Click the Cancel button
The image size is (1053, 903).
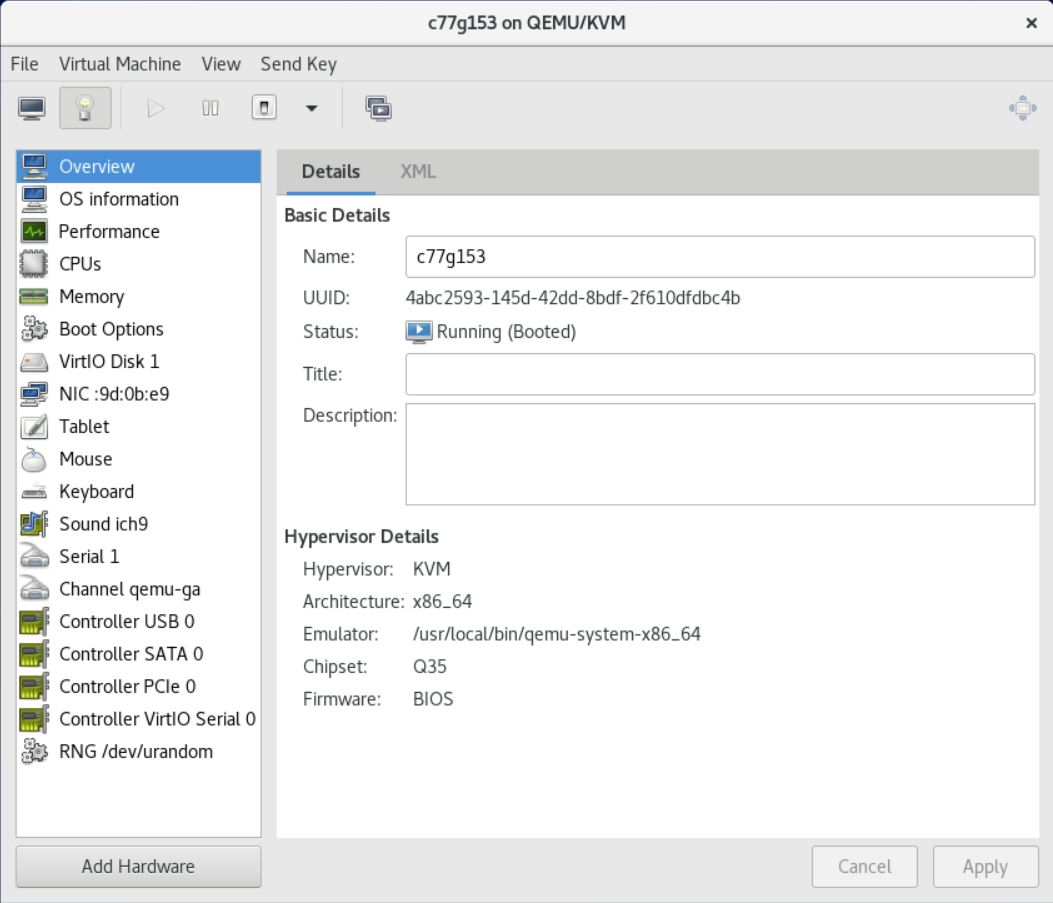pyautogui.click(x=864, y=866)
